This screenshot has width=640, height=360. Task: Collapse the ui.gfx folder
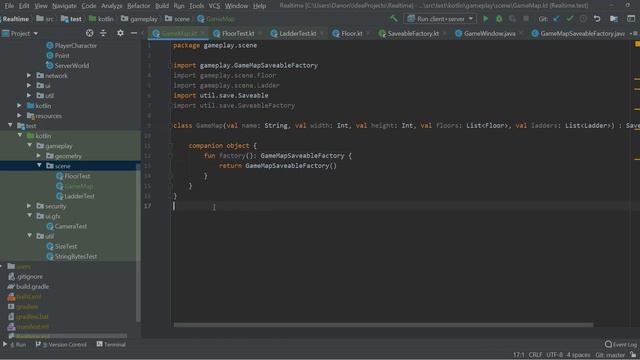[29, 216]
